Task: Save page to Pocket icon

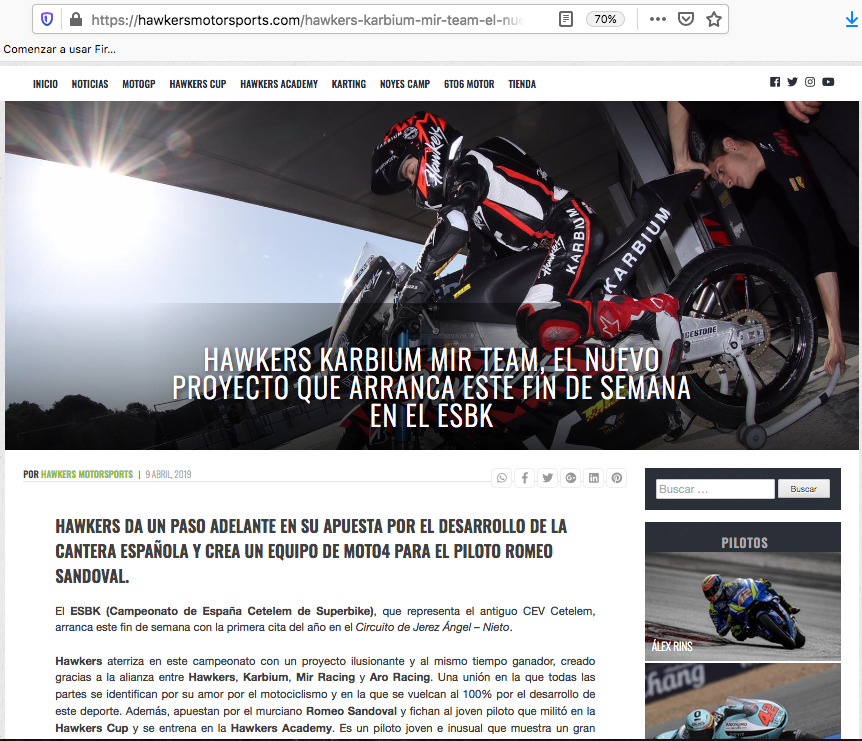Action: [686, 19]
